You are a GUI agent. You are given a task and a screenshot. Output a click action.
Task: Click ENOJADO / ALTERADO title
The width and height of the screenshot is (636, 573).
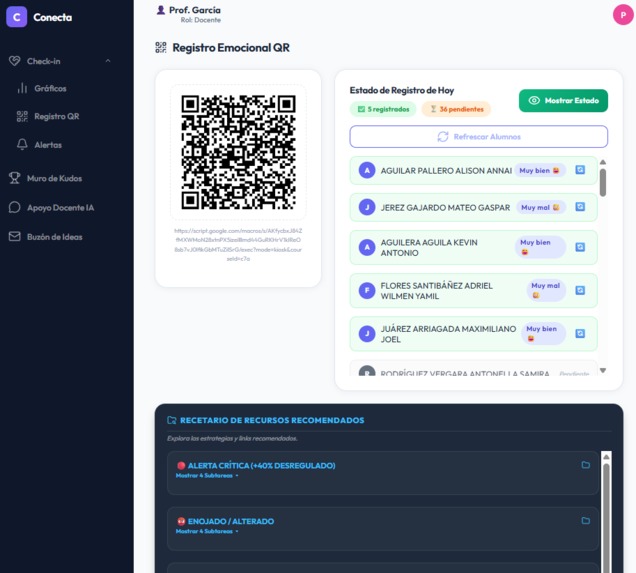(231, 521)
